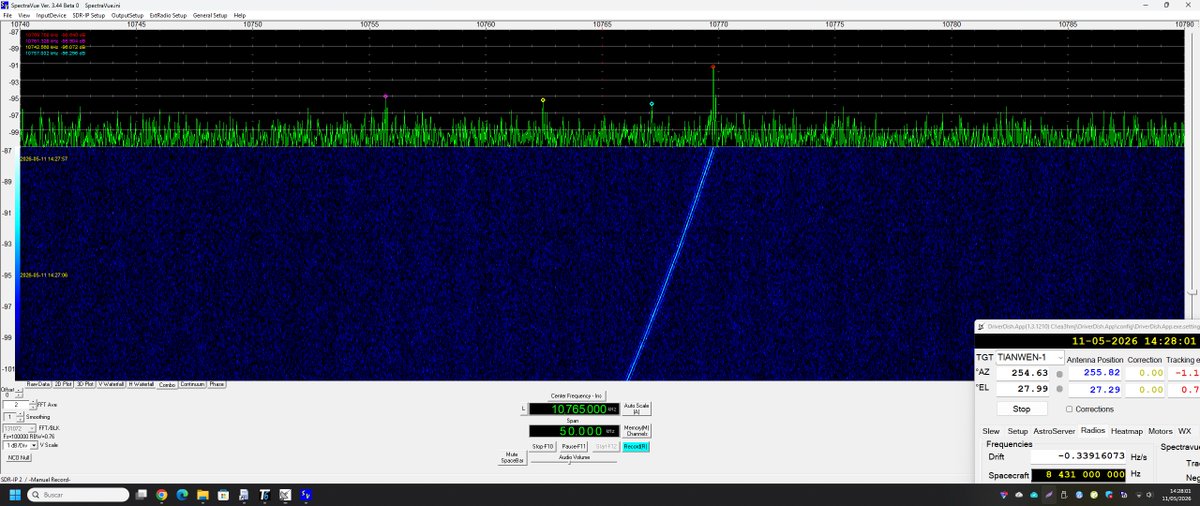Screen dimensions: 1200x506
Task: Open the InputDevice menu
Action: point(51,16)
